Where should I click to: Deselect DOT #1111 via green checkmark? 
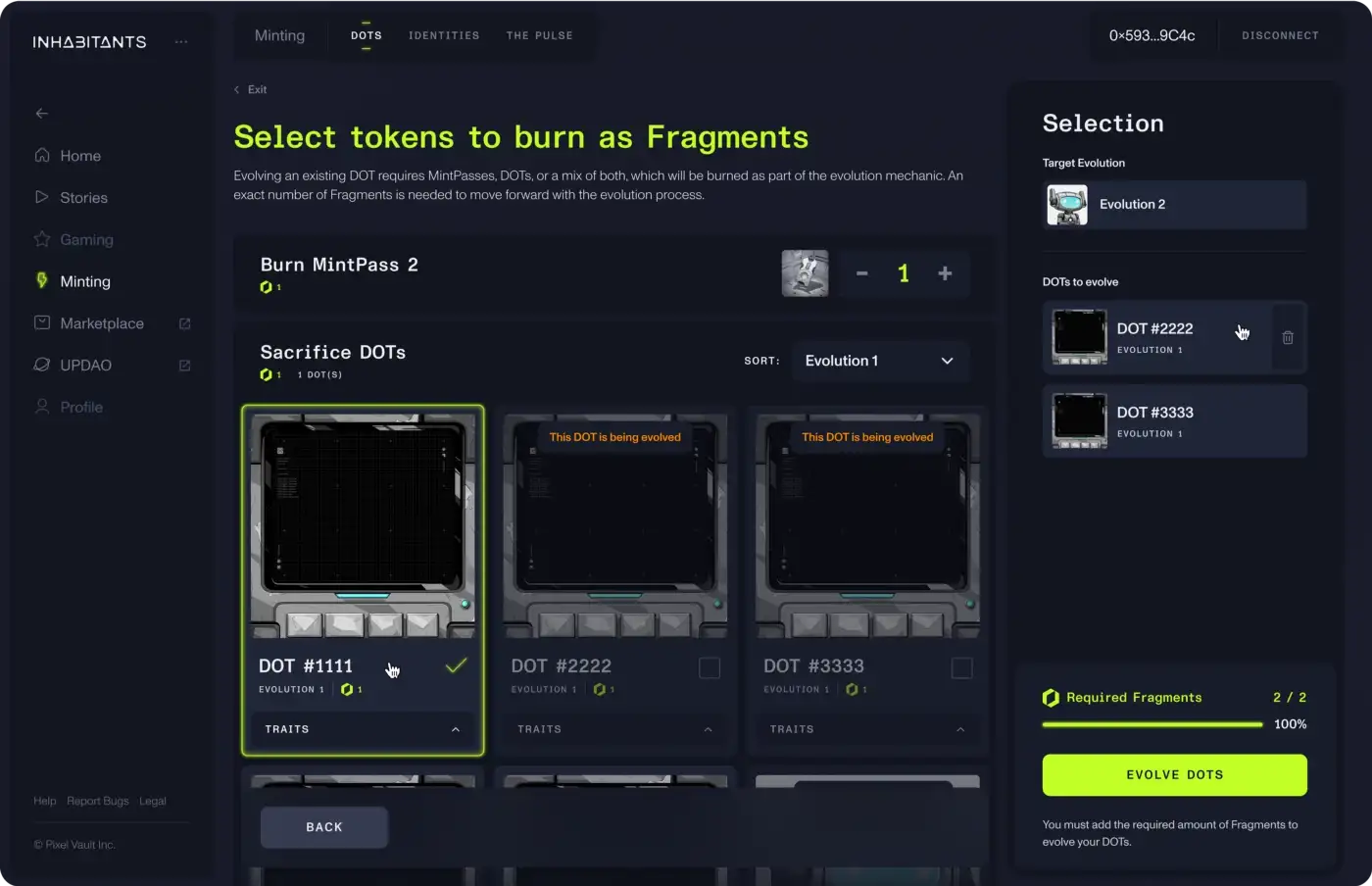pyautogui.click(x=456, y=666)
